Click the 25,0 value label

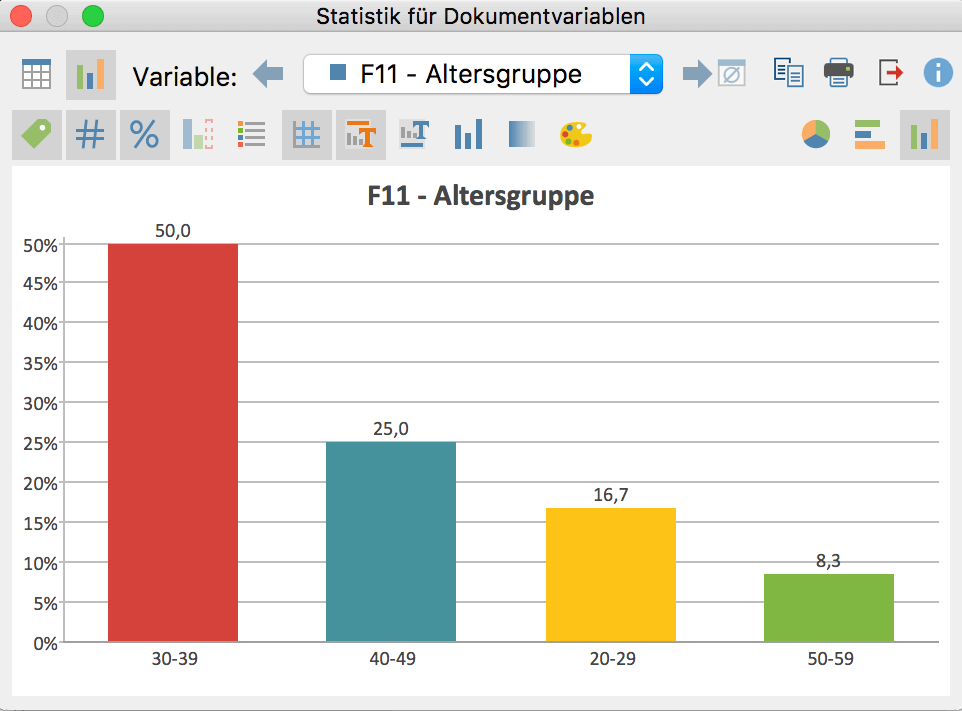tap(391, 429)
